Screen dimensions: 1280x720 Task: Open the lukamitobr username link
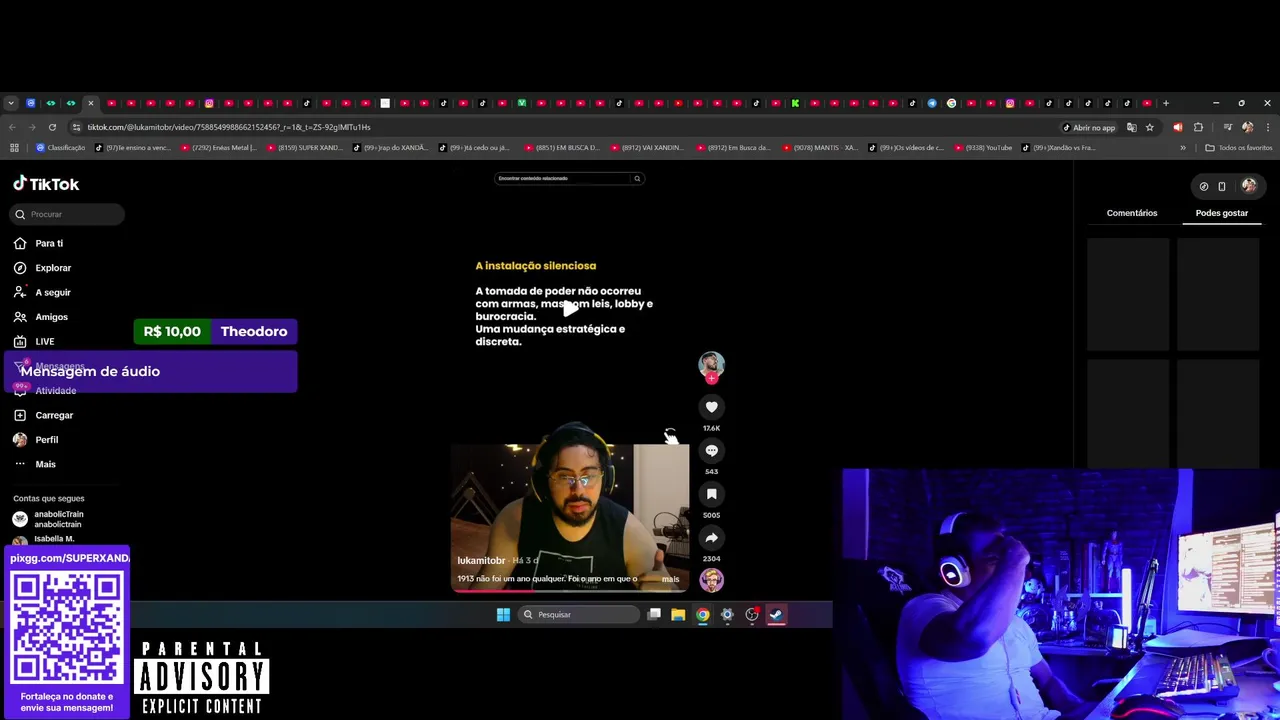click(481, 561)
